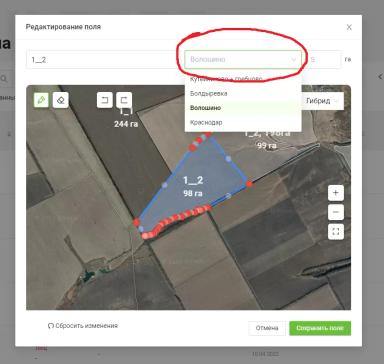The width and height of the screenshot is (384, 364).
Task: Click the area input before га
Action: coord(324,59)
